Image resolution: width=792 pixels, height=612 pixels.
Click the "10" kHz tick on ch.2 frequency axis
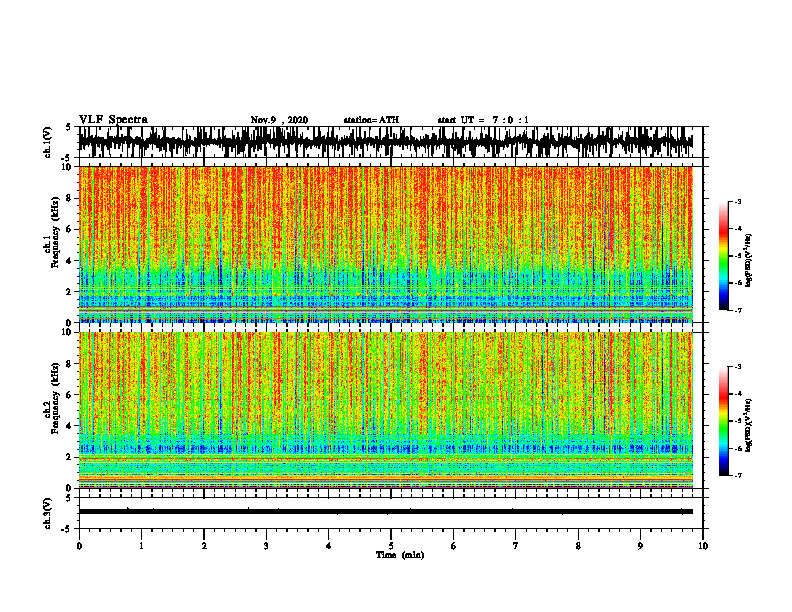coord(68,332)
